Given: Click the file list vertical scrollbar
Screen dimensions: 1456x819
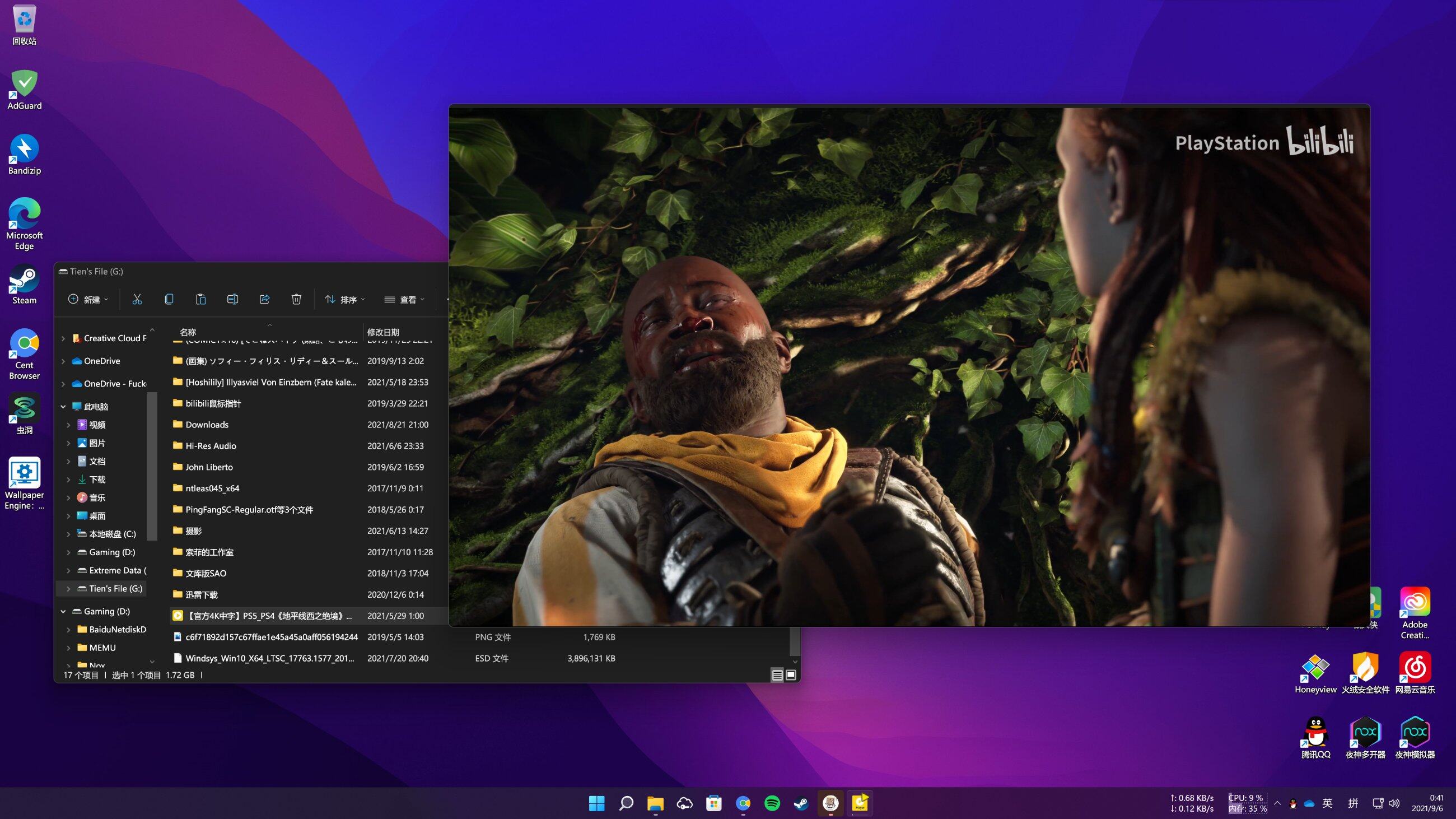Looking at the screenshot, I should [795, 641].
